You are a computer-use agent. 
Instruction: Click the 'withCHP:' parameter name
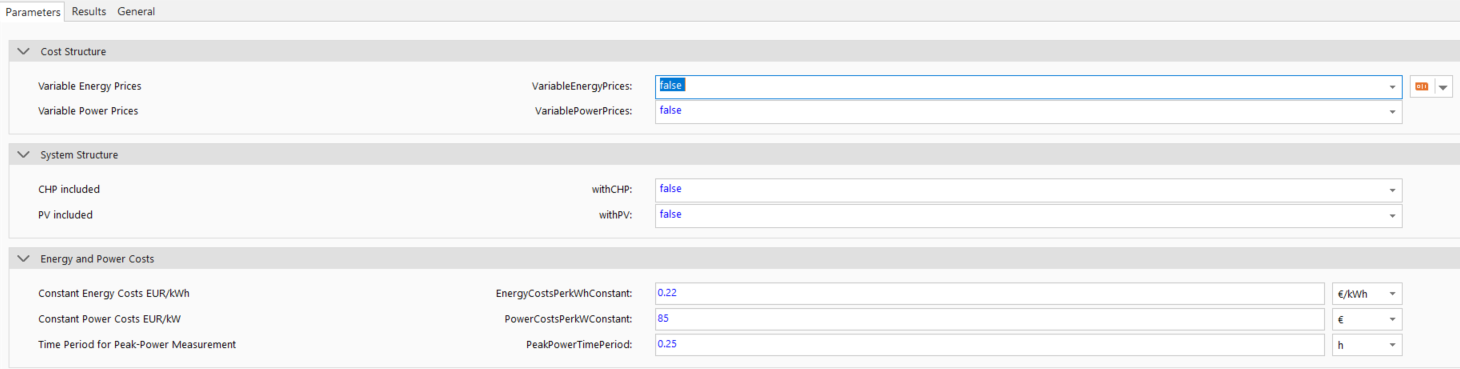(x=612, y=189)
